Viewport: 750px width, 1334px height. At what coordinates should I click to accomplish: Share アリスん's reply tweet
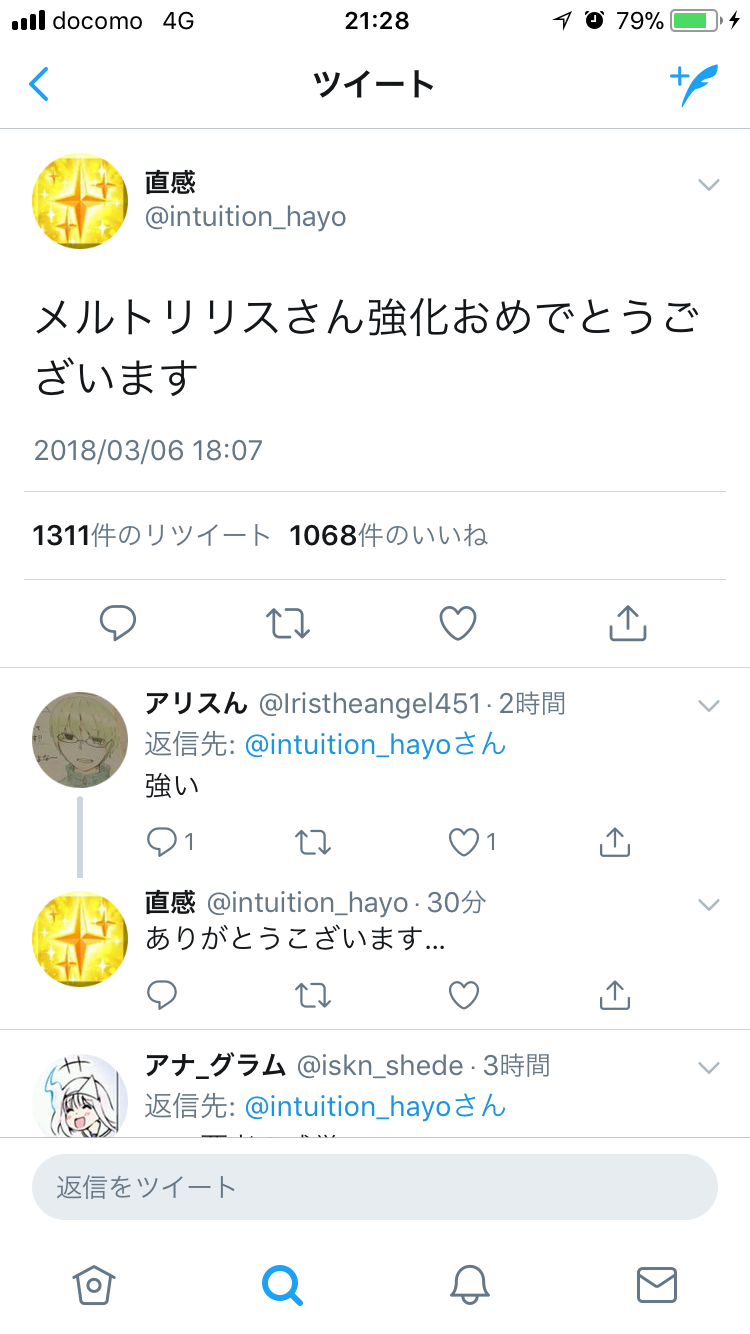pos(614,843)
